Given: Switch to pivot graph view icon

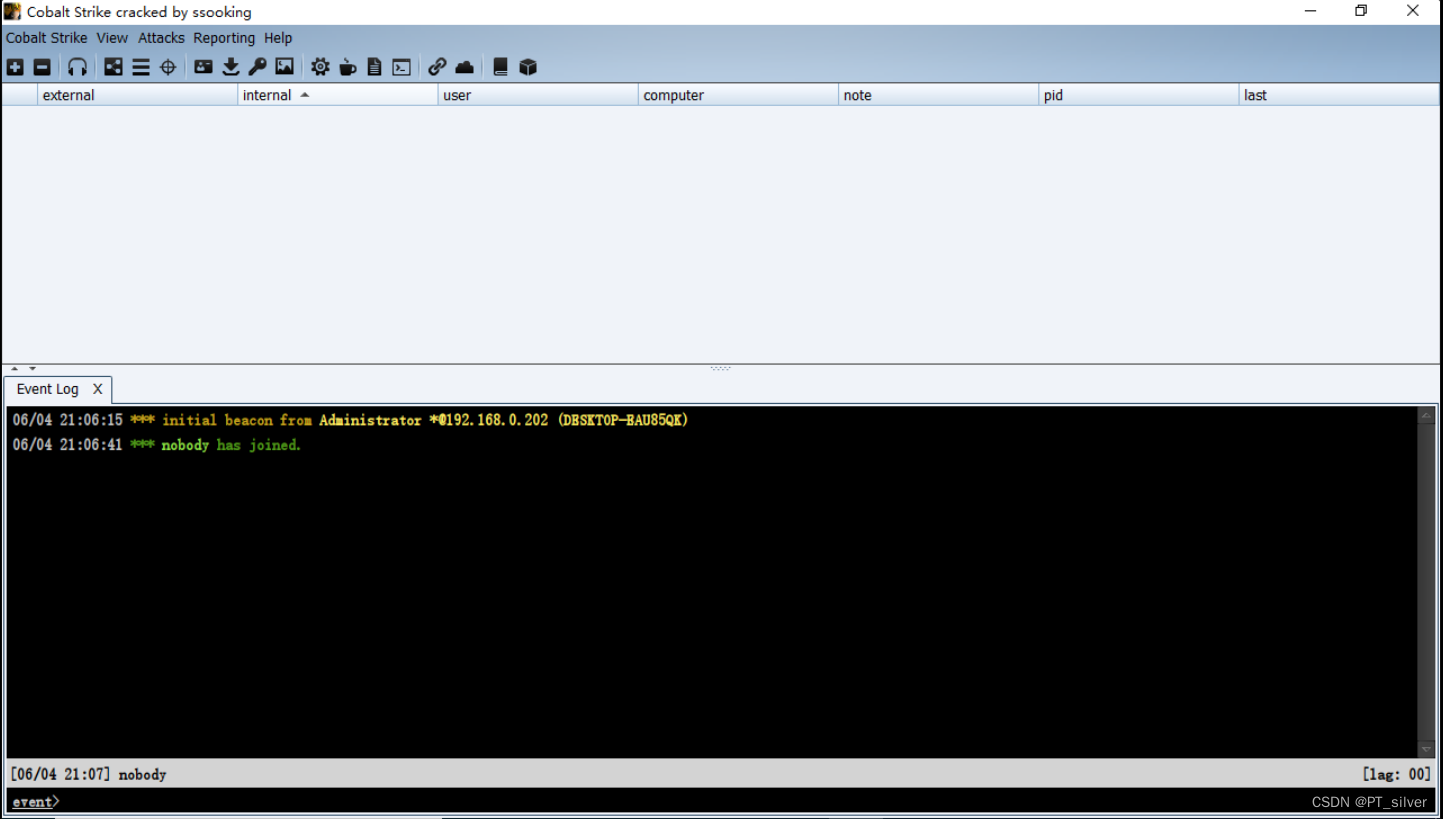Looking at the screenshot, I should [x=114, y=67].
